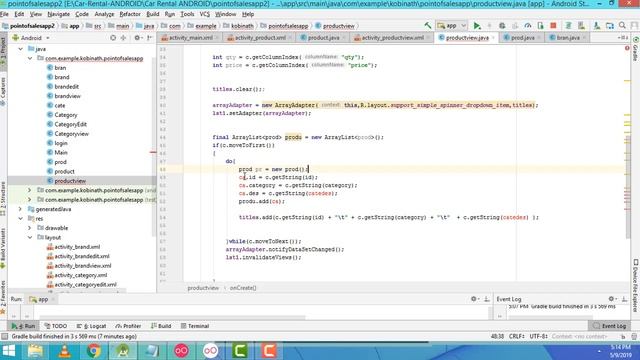Open the TODO tool window
The image size is (640, 360).
pos(56,326)
